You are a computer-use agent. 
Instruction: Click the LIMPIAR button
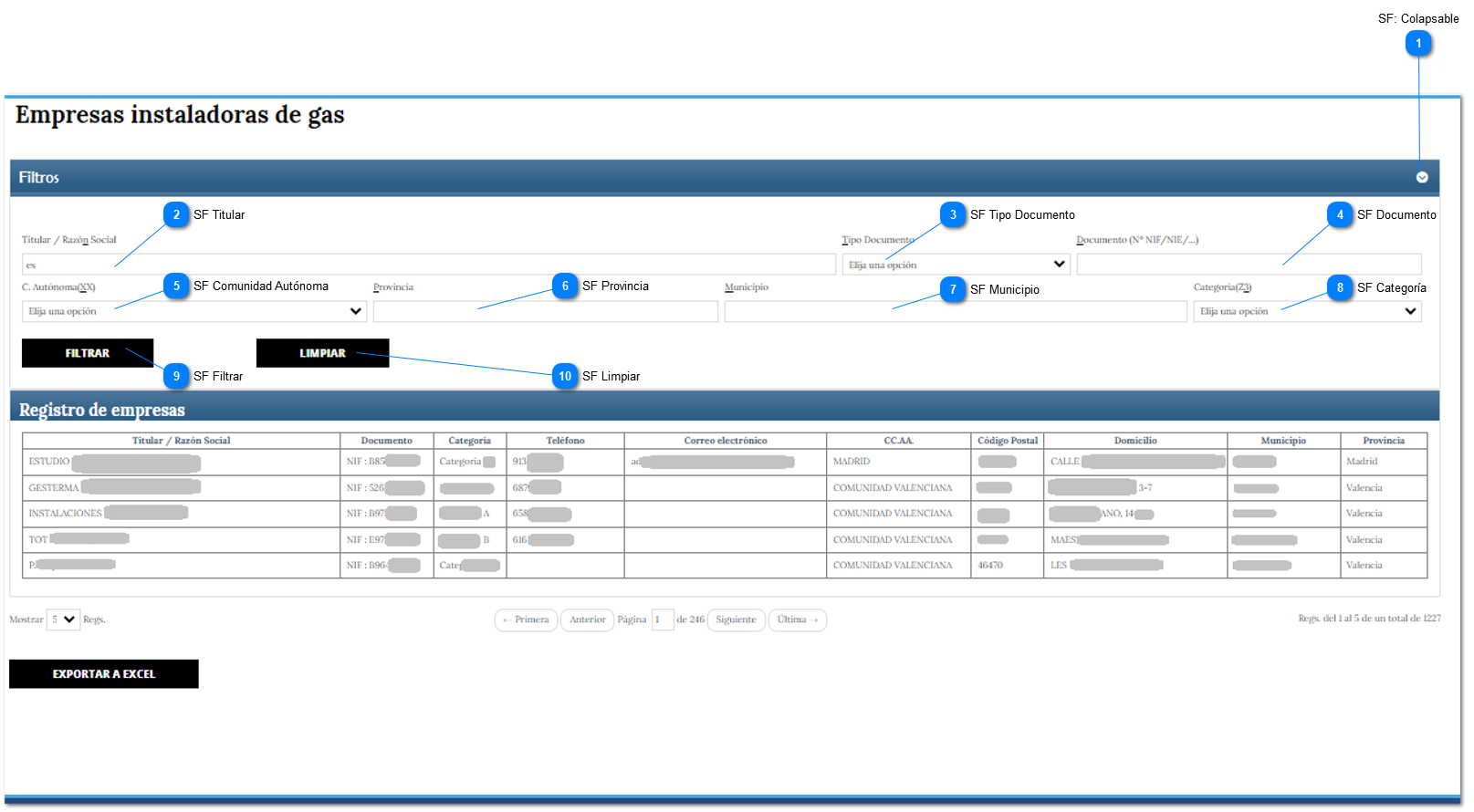pos(322,353)
